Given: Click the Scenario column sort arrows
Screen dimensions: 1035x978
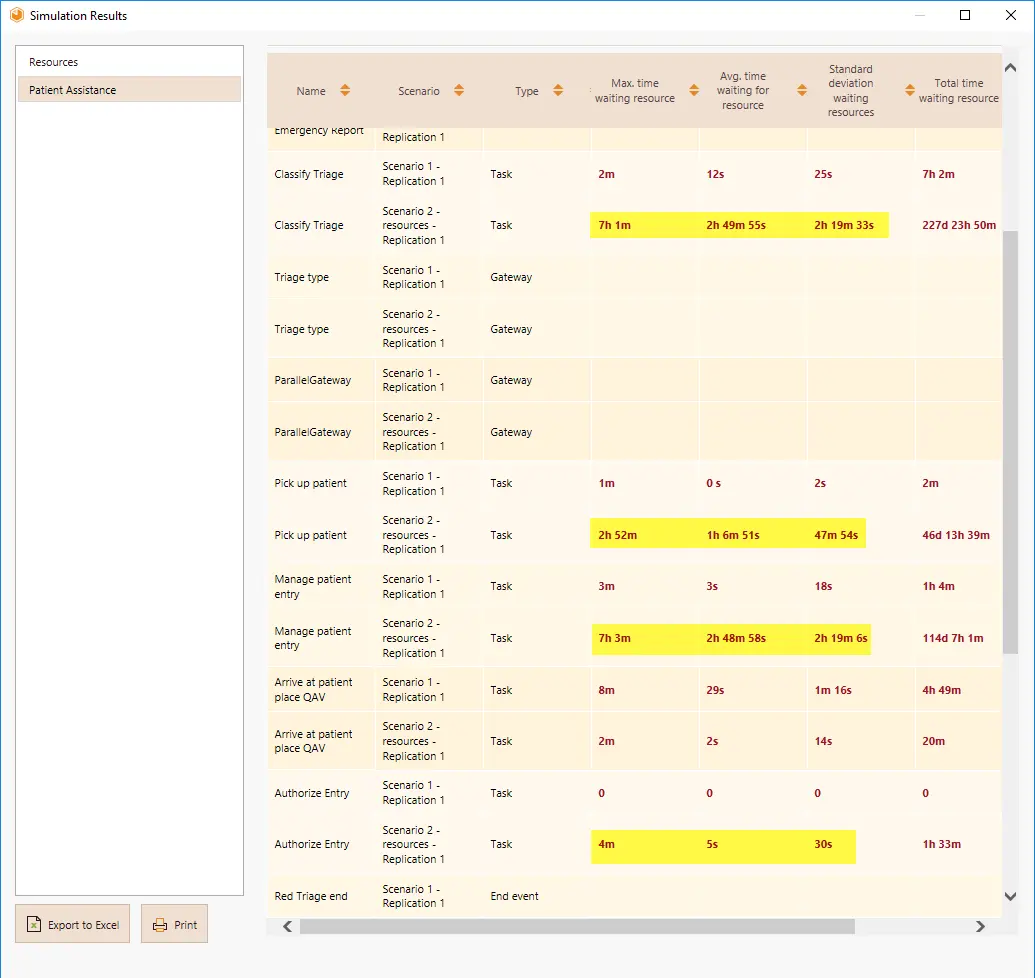Looking at the screenshot, I should (x=459, y=90).
